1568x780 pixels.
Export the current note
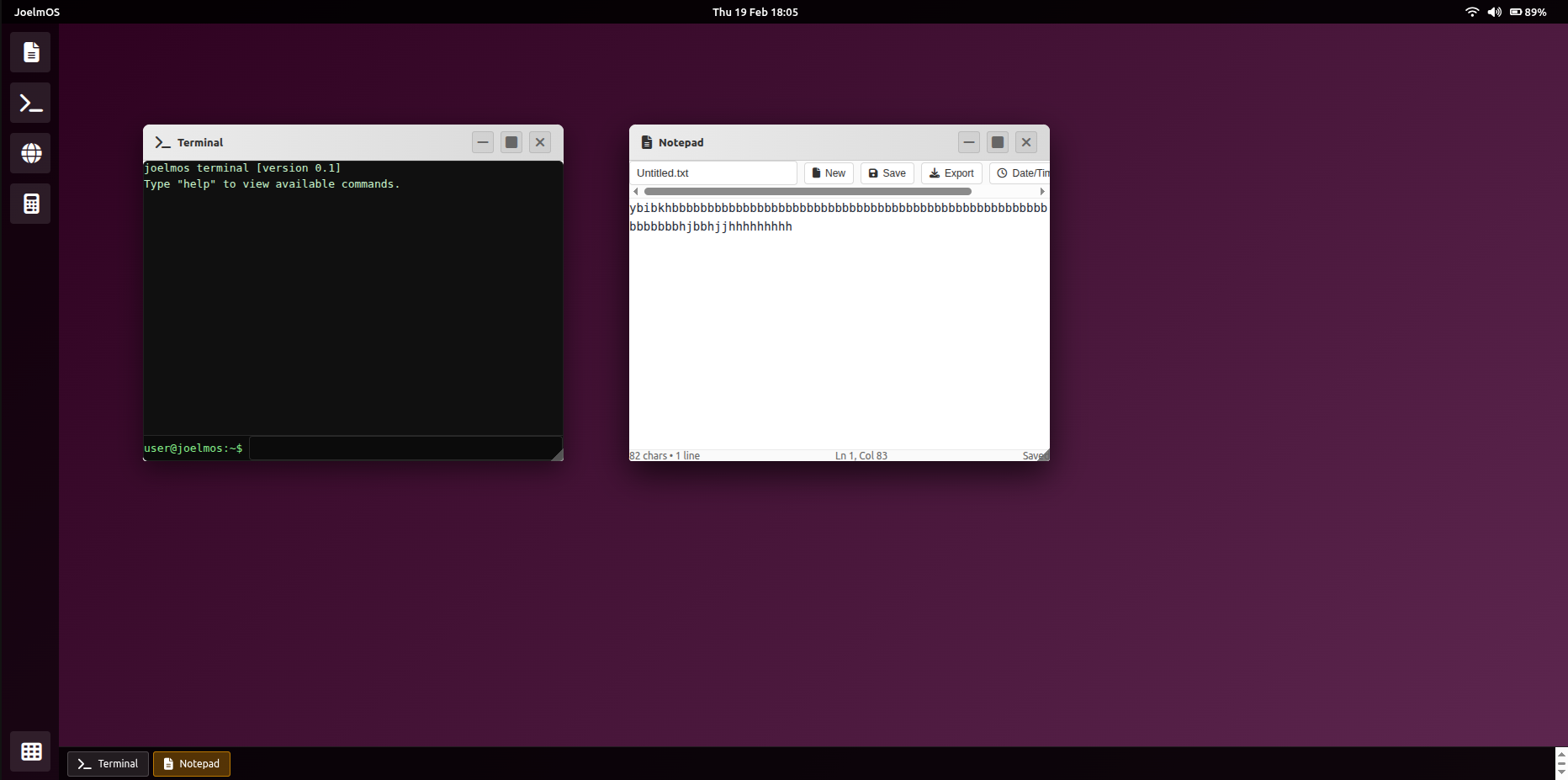(951, 173)
